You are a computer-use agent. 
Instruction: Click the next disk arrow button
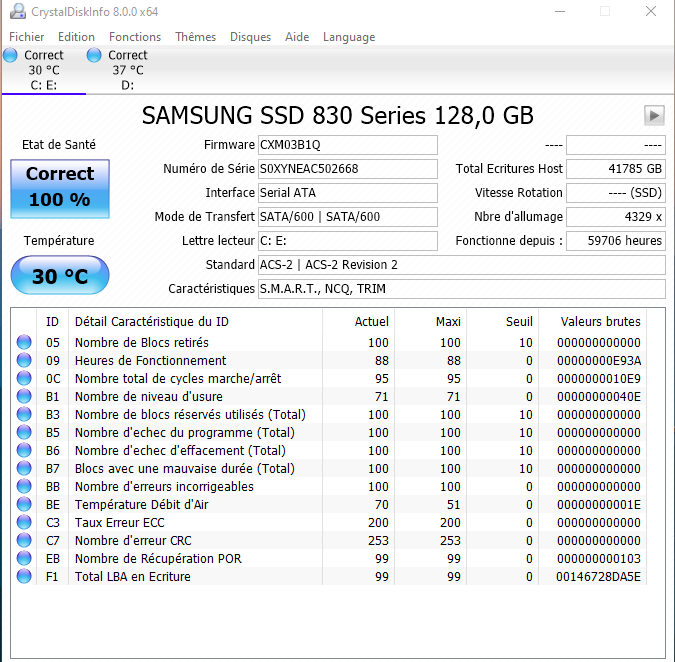(654, 115)
